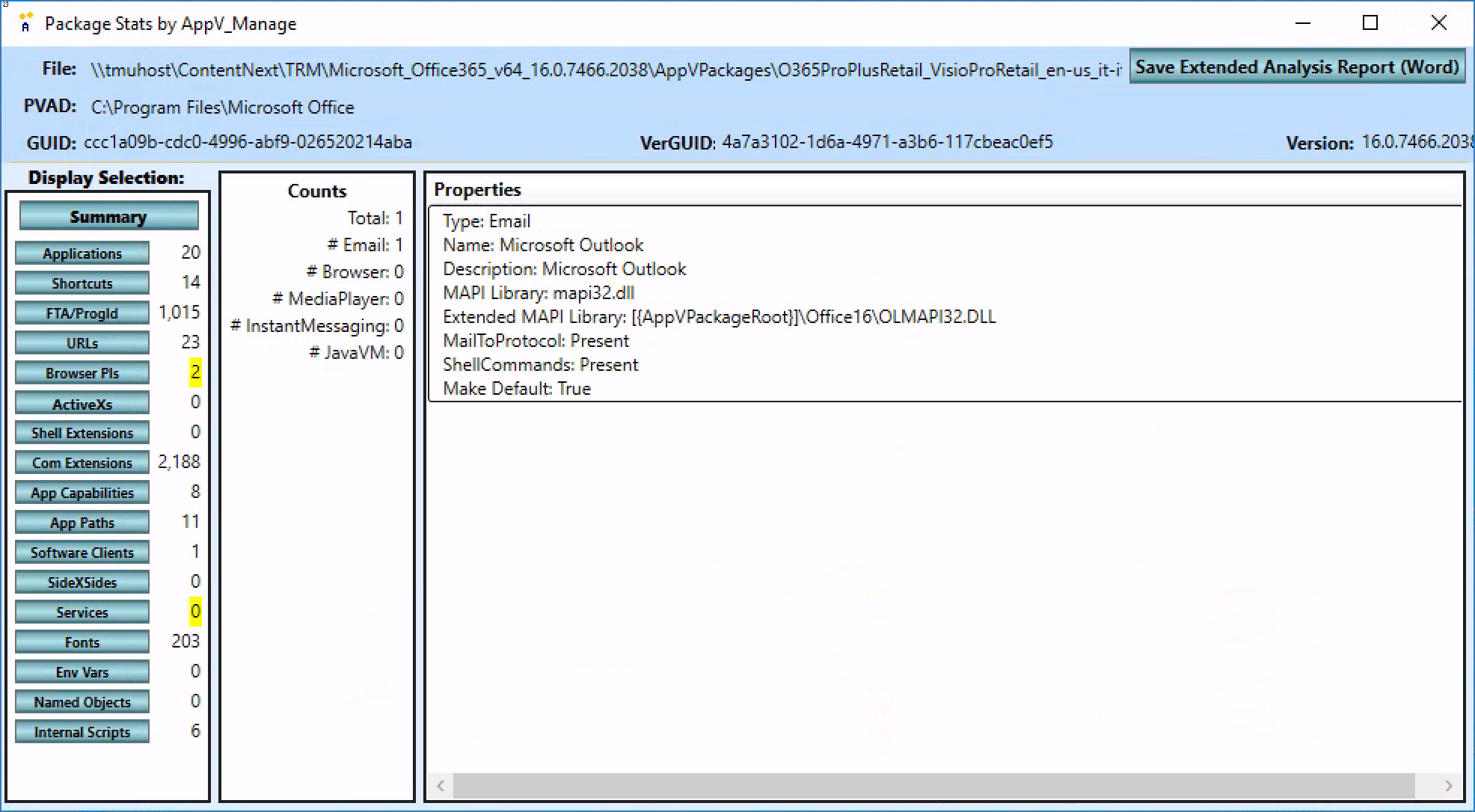Image resolution: width=1475 pixels, height=812 pixels.
Task: Select the 'Type: Email' property row
Action: (x=487, y=221)
